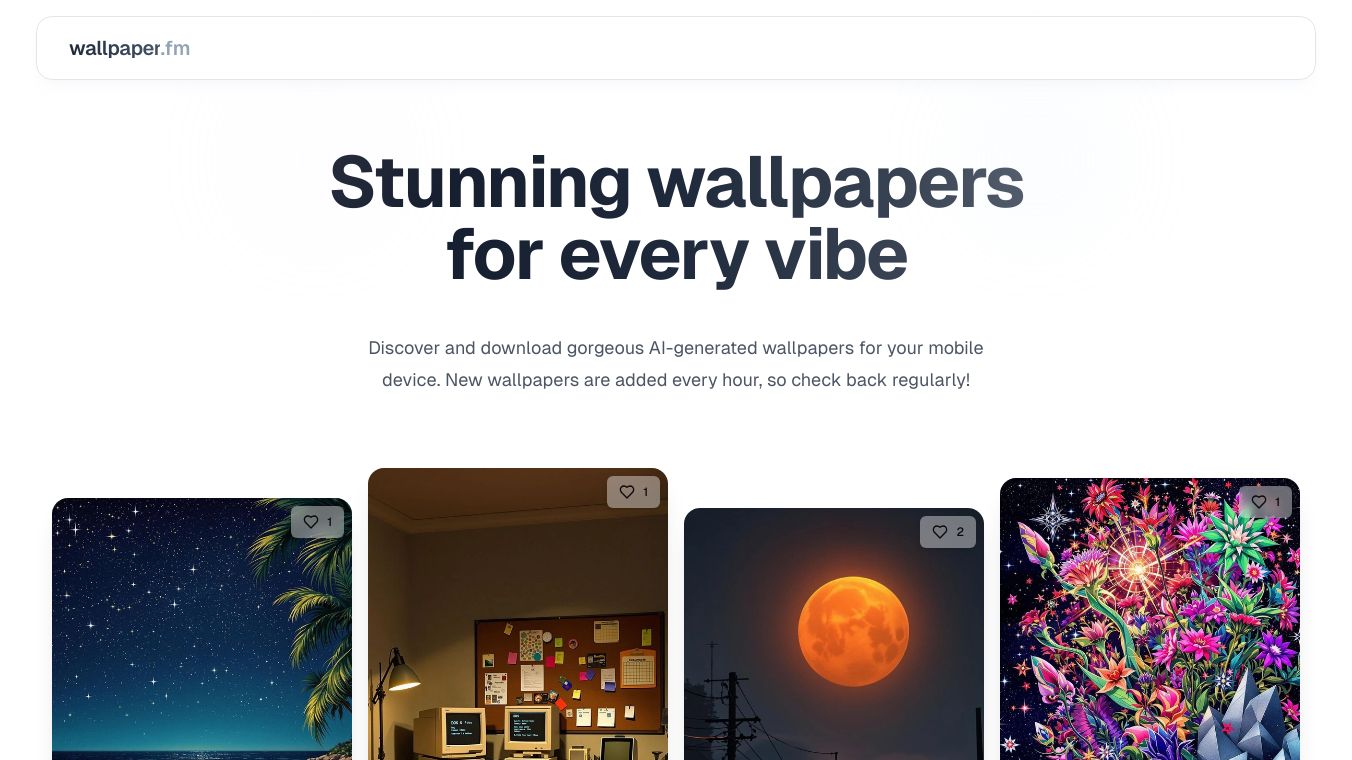Favorite the colorful flowers wallpaper via its heart
Image resolution: width=1352 pixels, height=760 pixels.
coord(1265,502)
